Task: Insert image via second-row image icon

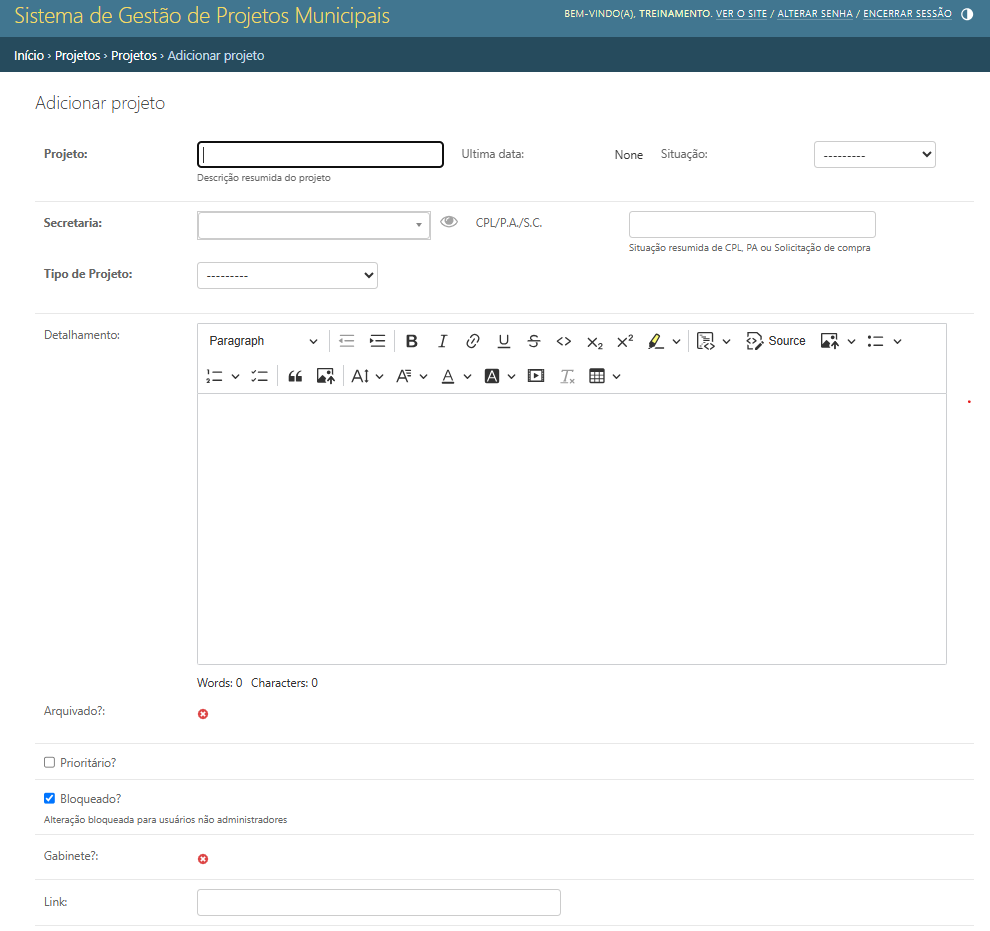Action: [325, 377]
